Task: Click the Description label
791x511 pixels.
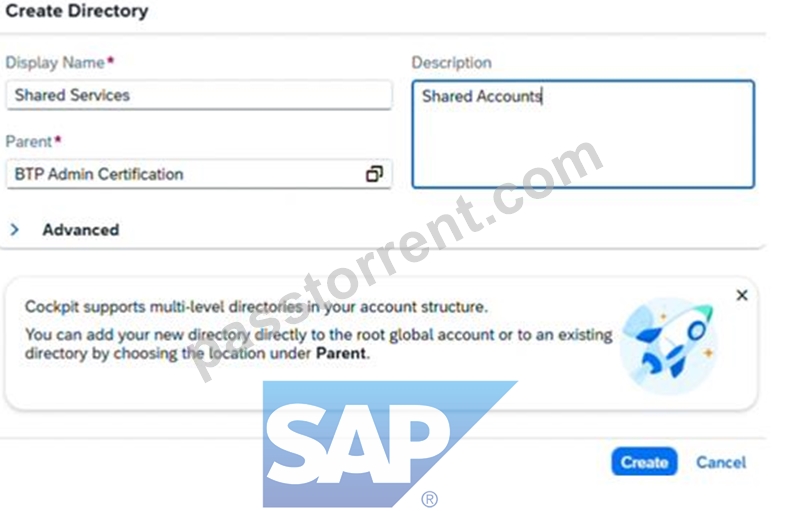Action: pos(451,63)
